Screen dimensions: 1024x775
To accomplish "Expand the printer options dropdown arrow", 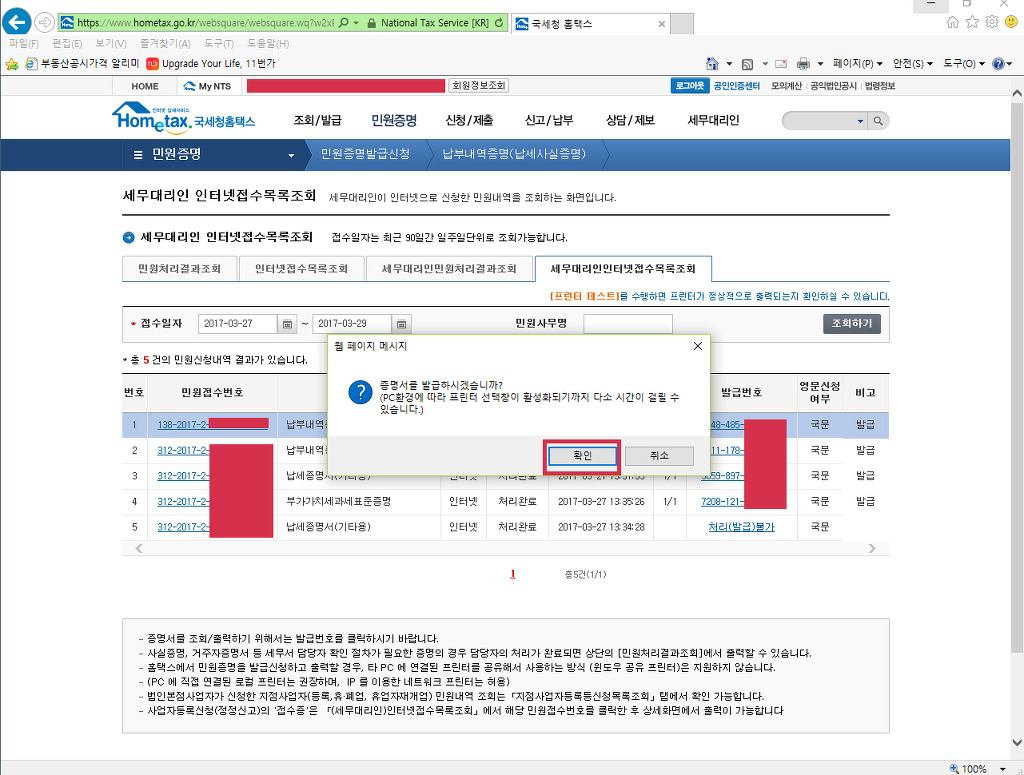I will click(820, 64).
